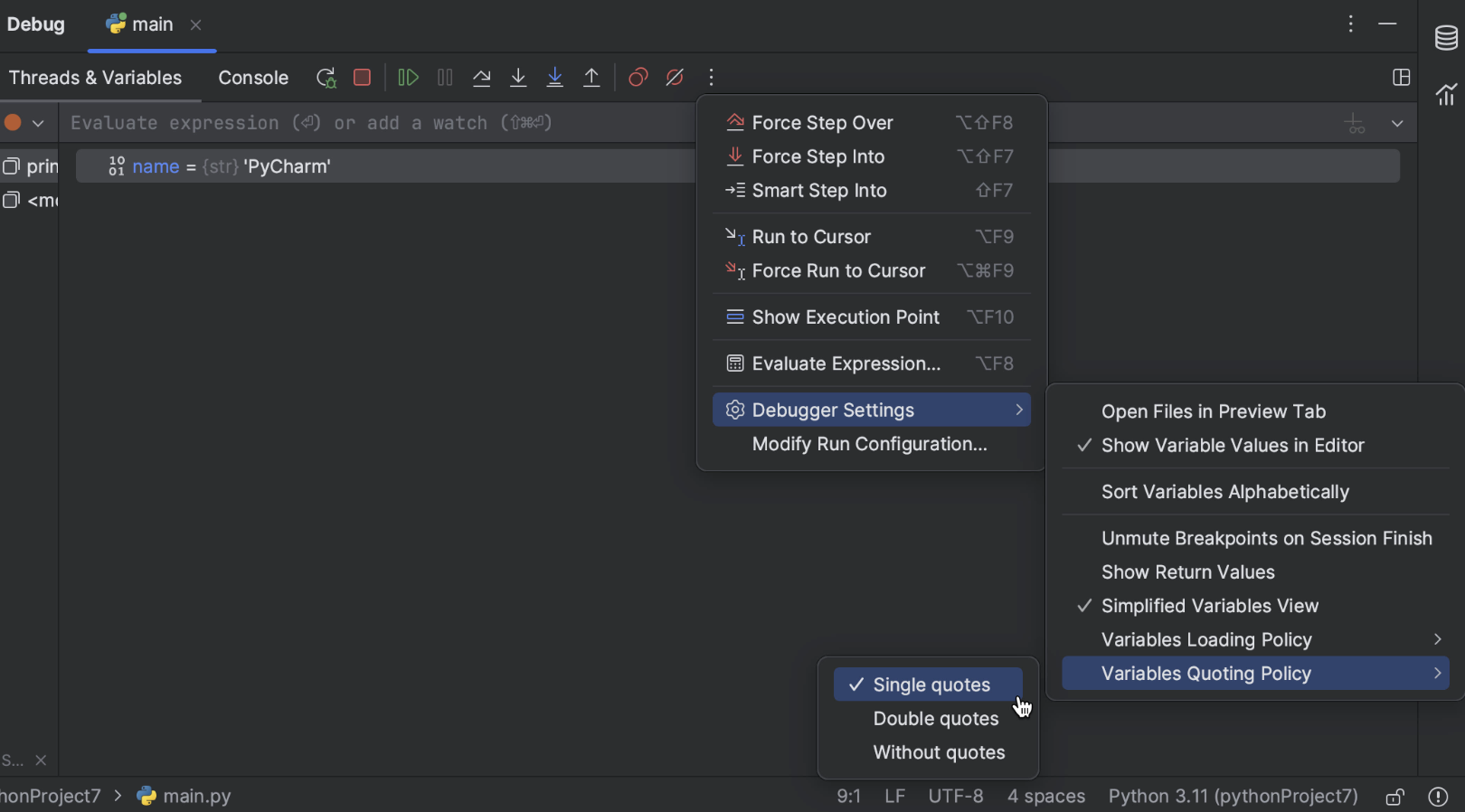Toggle Show Variable Values in Editor
The height and width of the screenshot is (812, 1465).
tap(1232, 446)
